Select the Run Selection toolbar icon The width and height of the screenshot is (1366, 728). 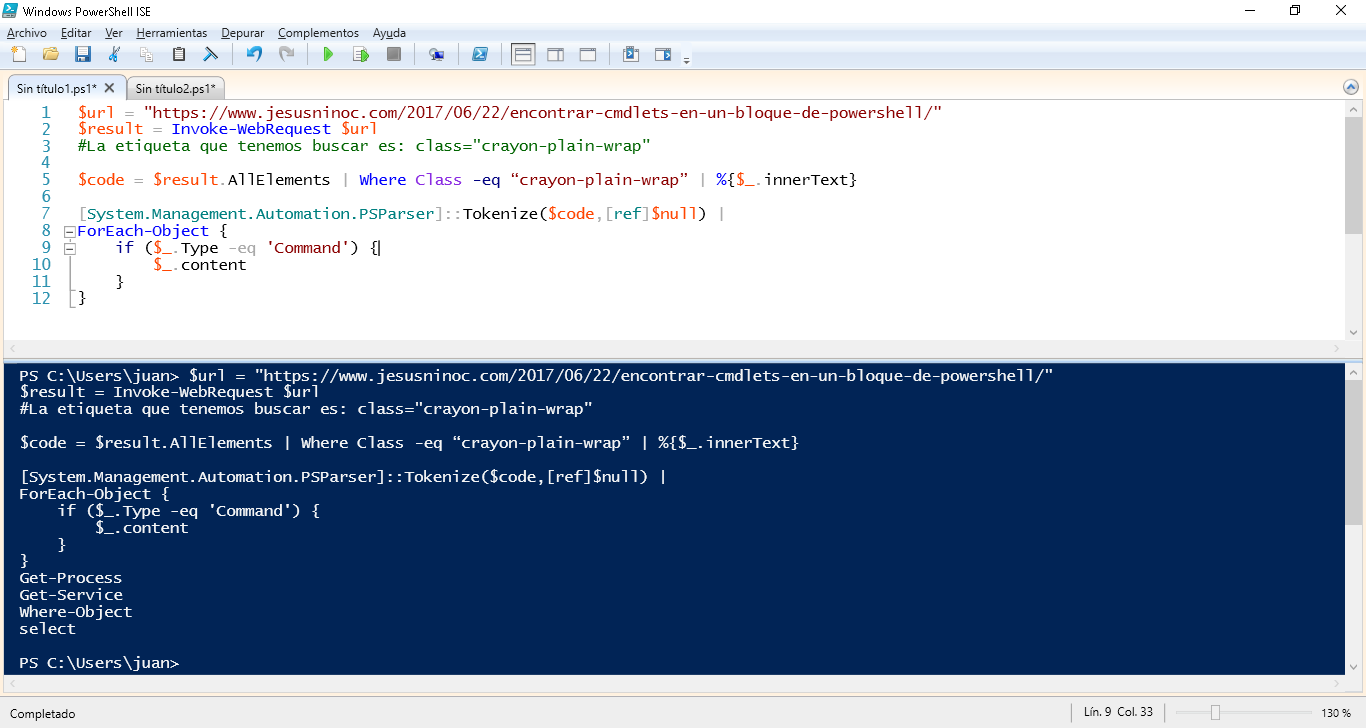360,54
